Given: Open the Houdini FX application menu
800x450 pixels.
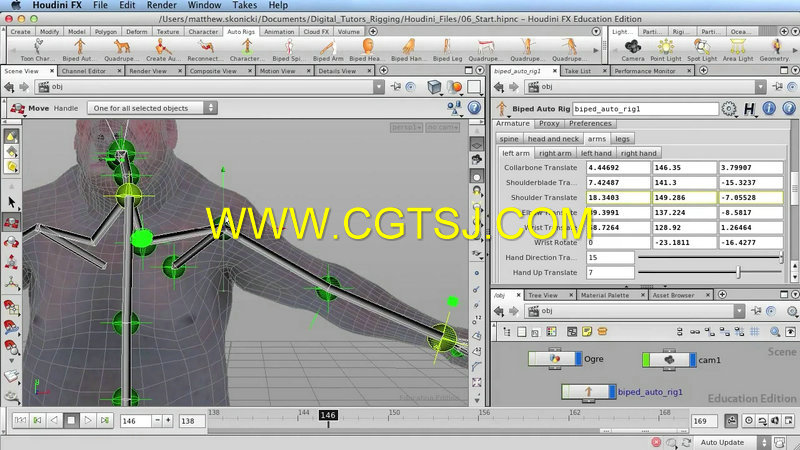Looking at the screenshot, I should 57,5.
